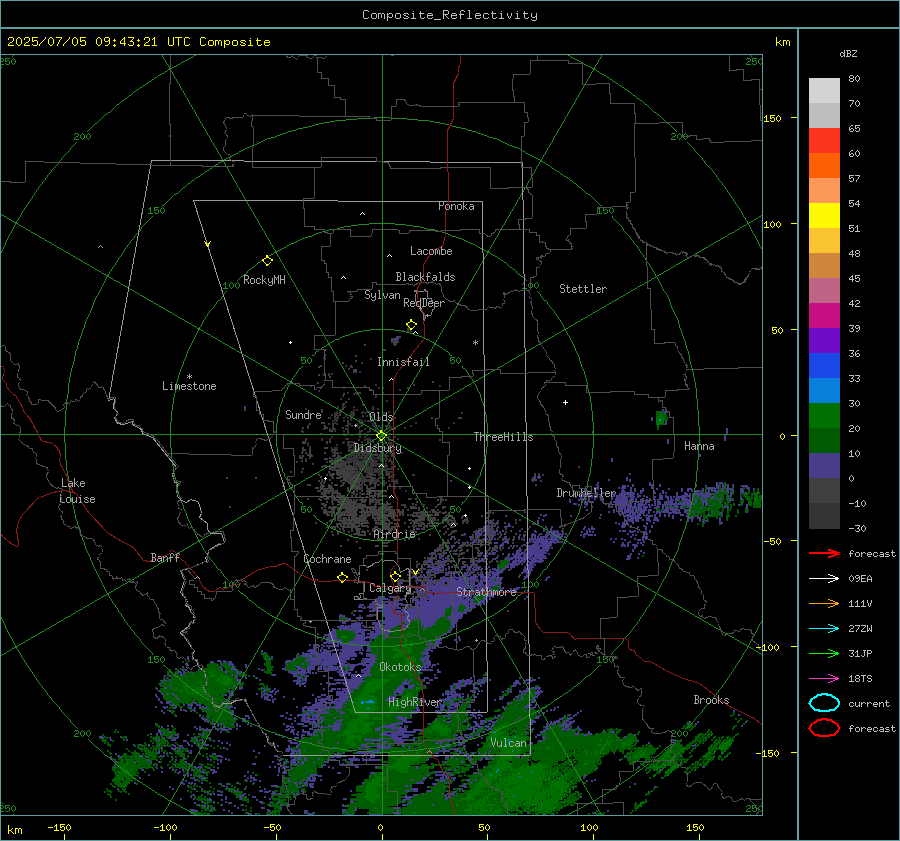The image size is (900, 841).
Task: Click the Airdrie map label
Action: tap(394, 534)
